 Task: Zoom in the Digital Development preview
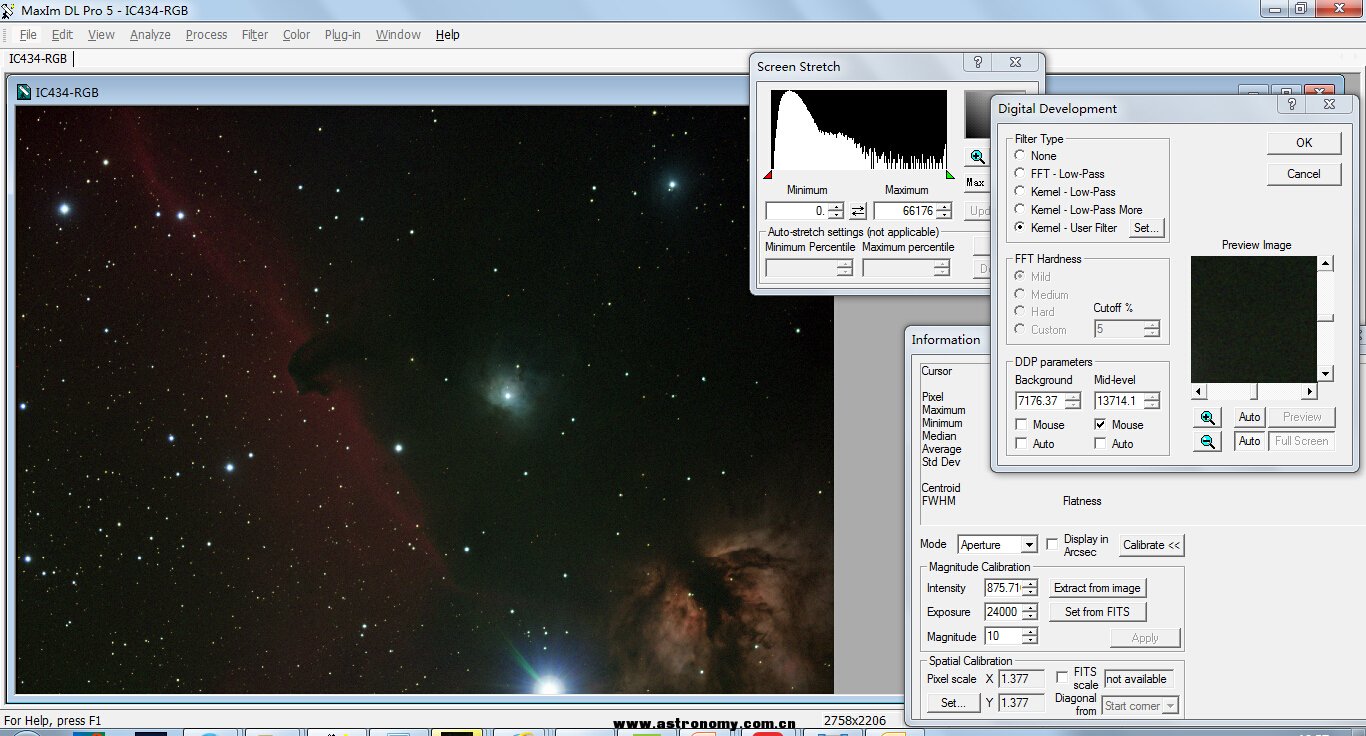click(x=1208, y=418)
